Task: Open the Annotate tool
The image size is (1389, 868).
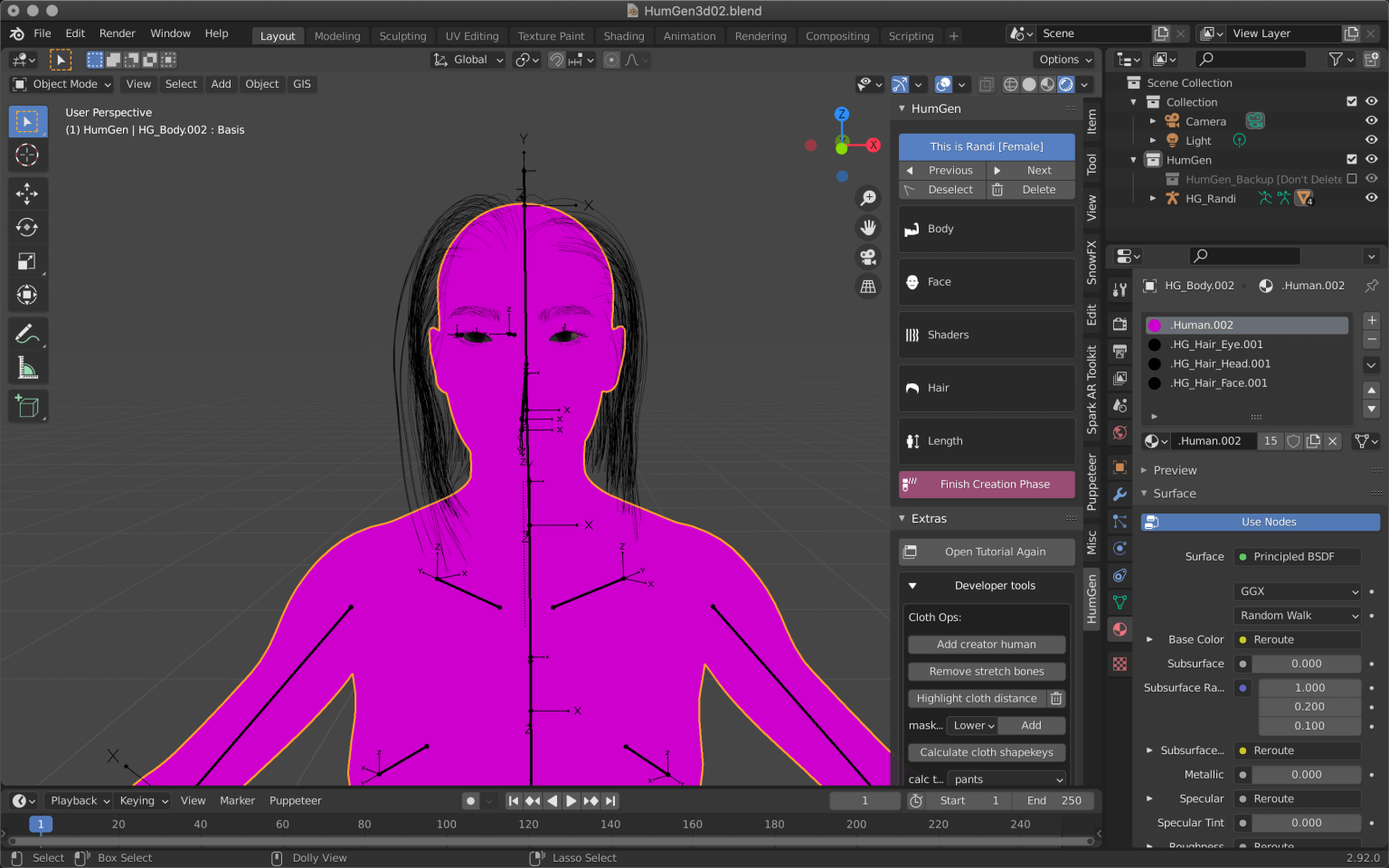Action: 28,334
